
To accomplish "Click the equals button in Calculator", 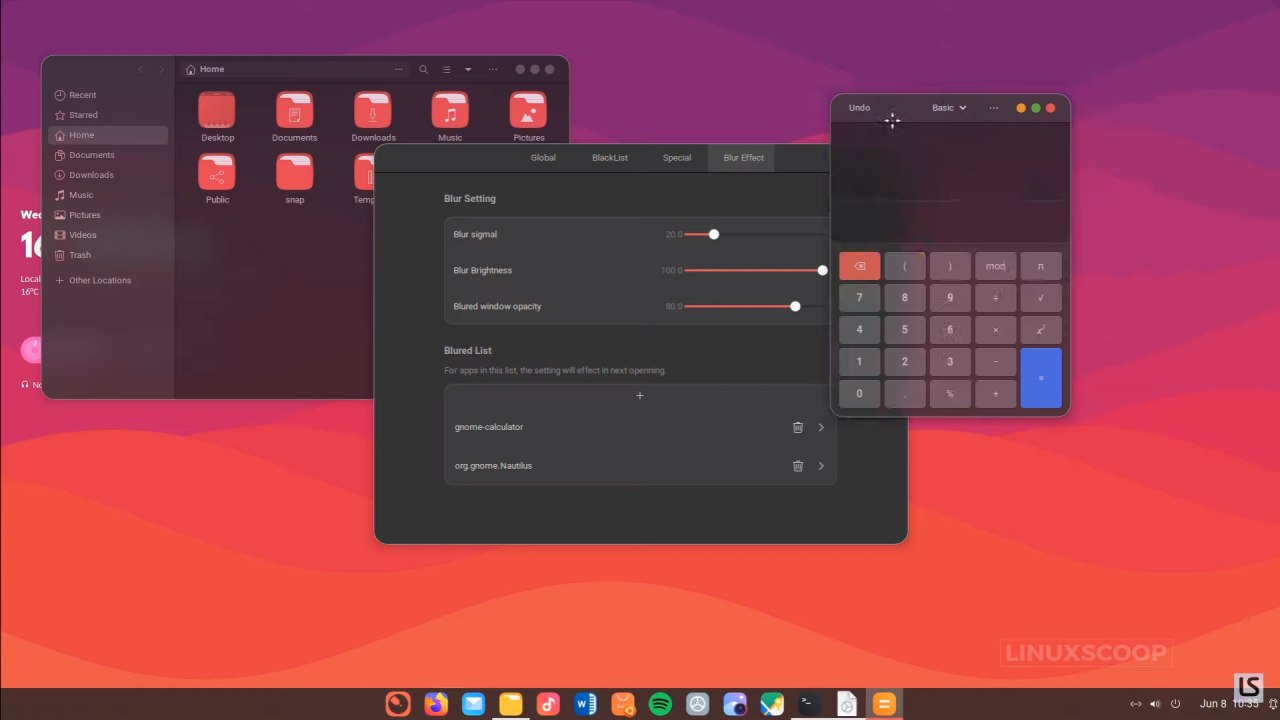I will [x=1041, y=378].
